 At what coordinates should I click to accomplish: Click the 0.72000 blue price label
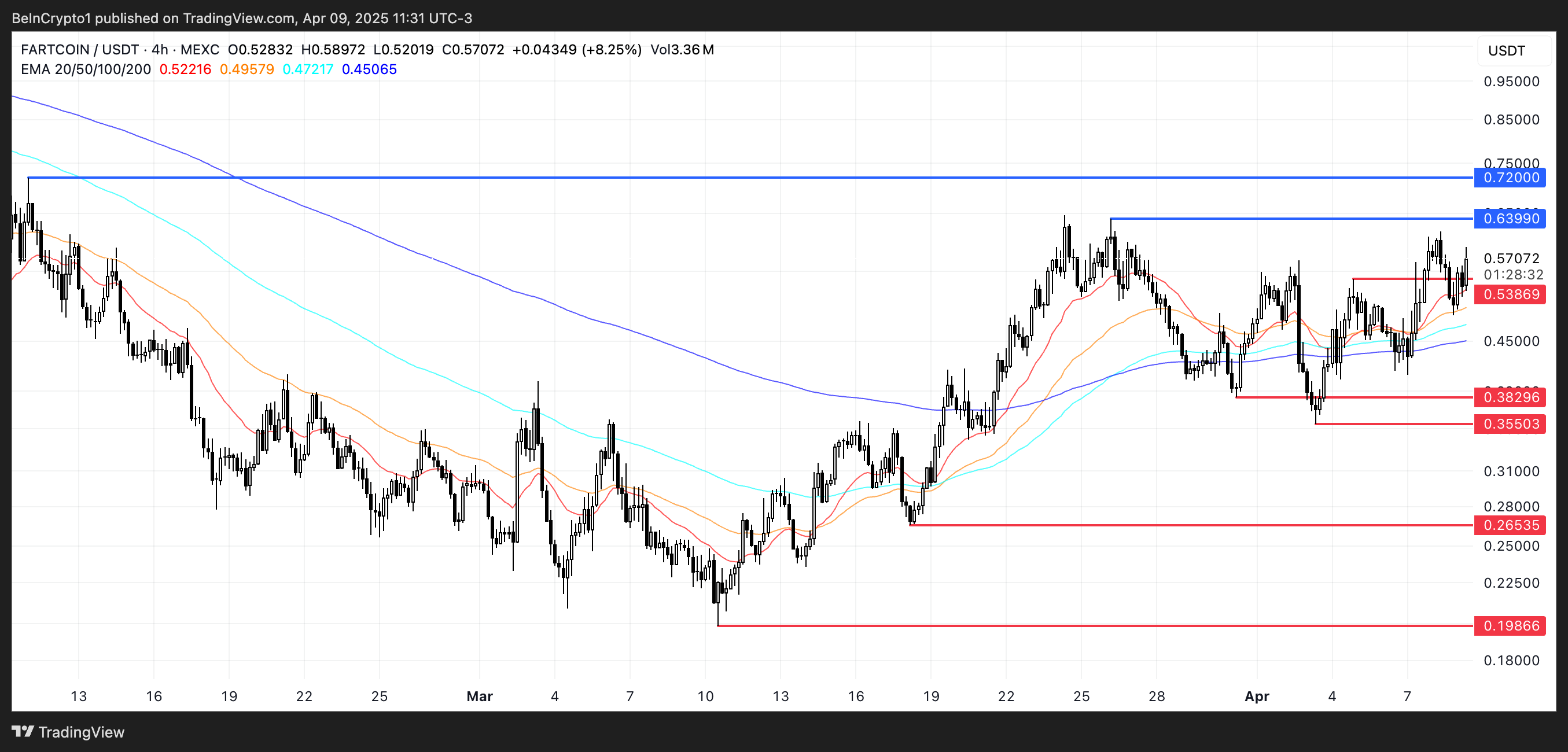click(1510, 178)
